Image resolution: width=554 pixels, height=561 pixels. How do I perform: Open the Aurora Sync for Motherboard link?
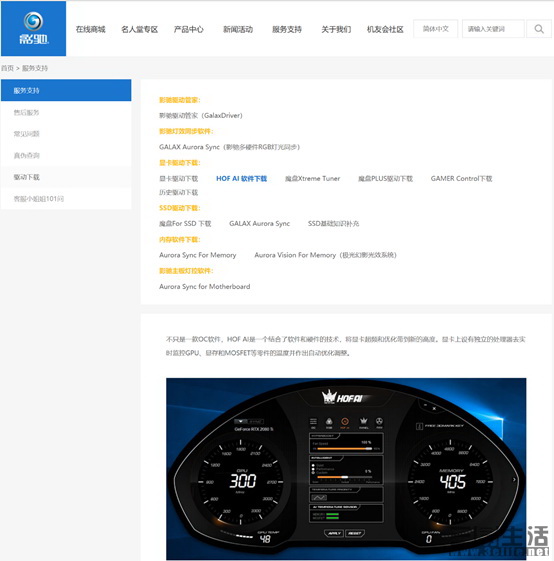204,287
